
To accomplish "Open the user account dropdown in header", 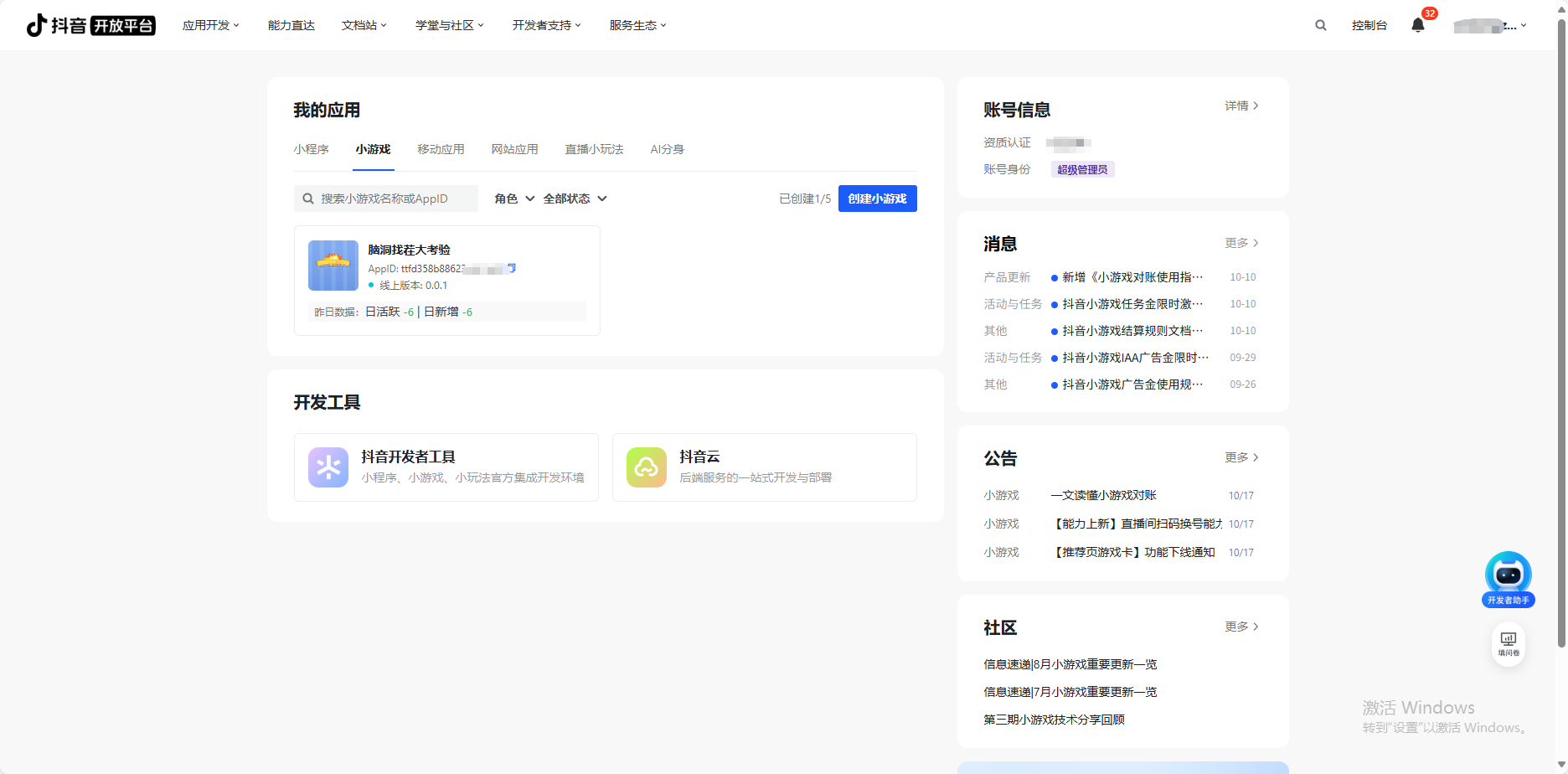I will [x=1491, y=25].
